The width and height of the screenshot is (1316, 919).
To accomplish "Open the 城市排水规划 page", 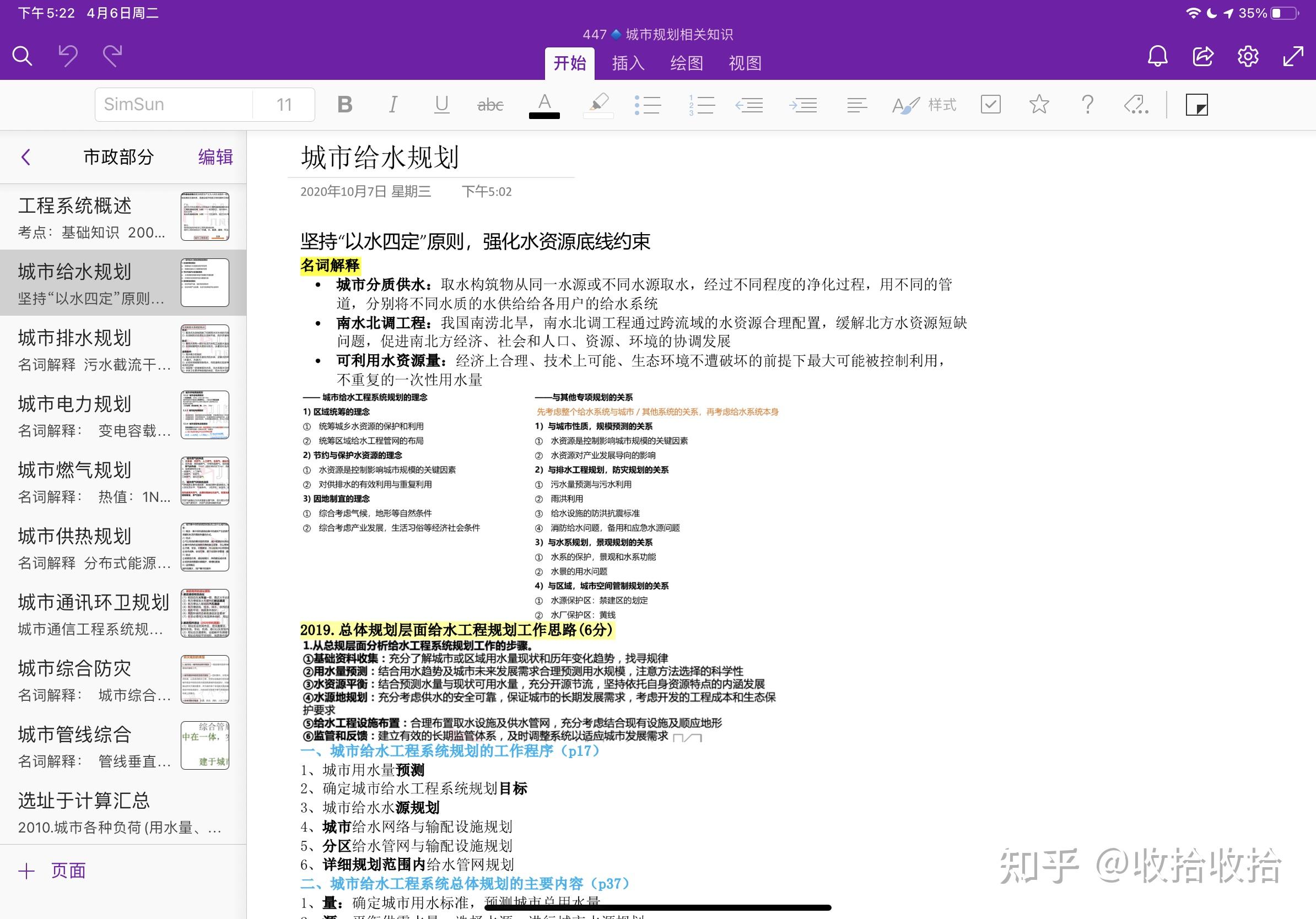I will click(123, 349).
